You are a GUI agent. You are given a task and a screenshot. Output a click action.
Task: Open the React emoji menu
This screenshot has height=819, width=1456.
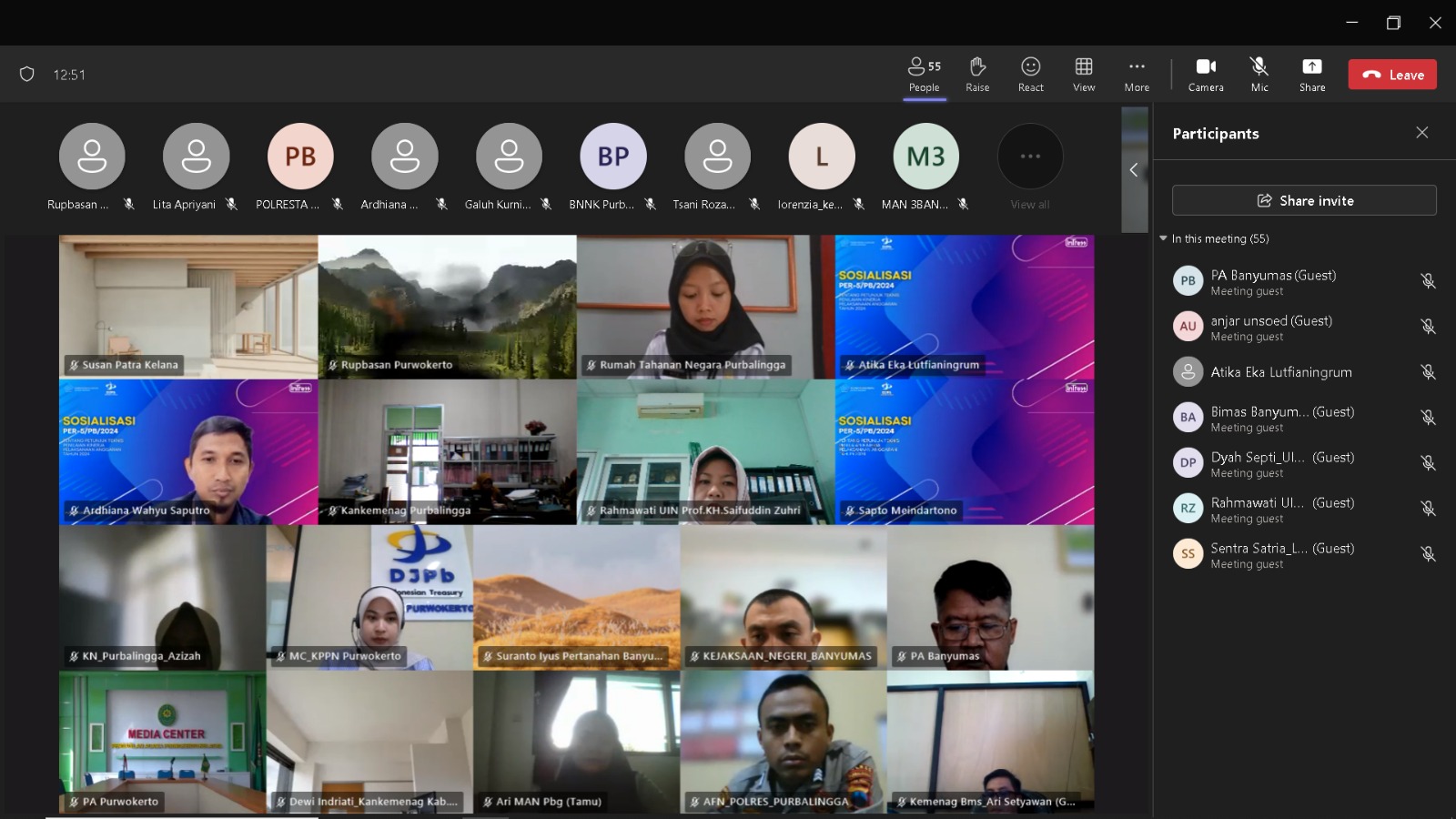coord(1030,75)
